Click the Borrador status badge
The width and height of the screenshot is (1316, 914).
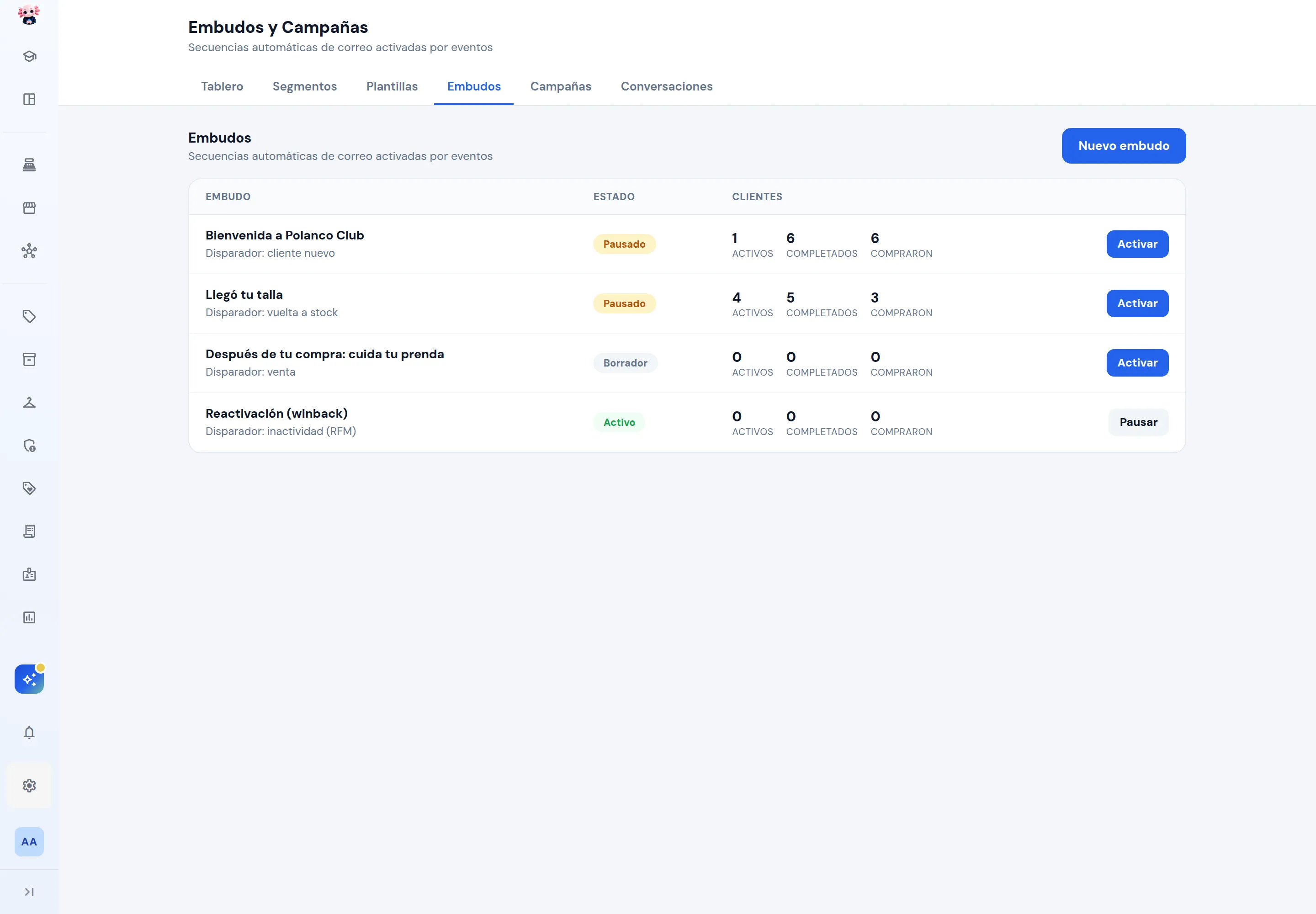tap(626, 363)
